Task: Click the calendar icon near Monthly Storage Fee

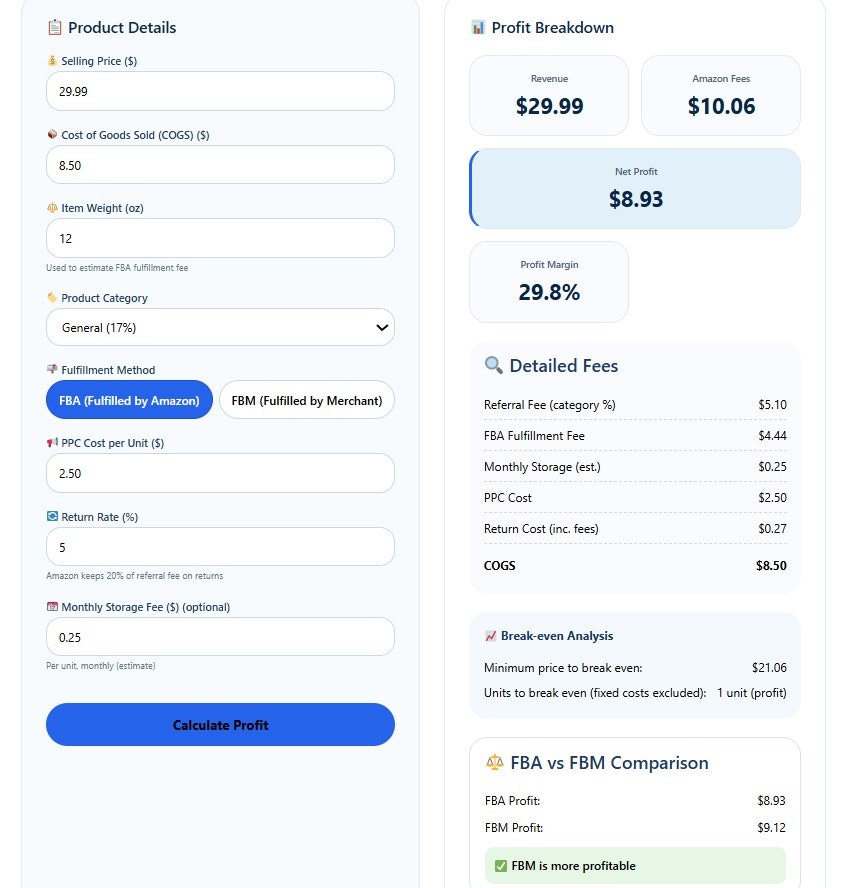Action: pyautogui.click(x=53, y=607)
